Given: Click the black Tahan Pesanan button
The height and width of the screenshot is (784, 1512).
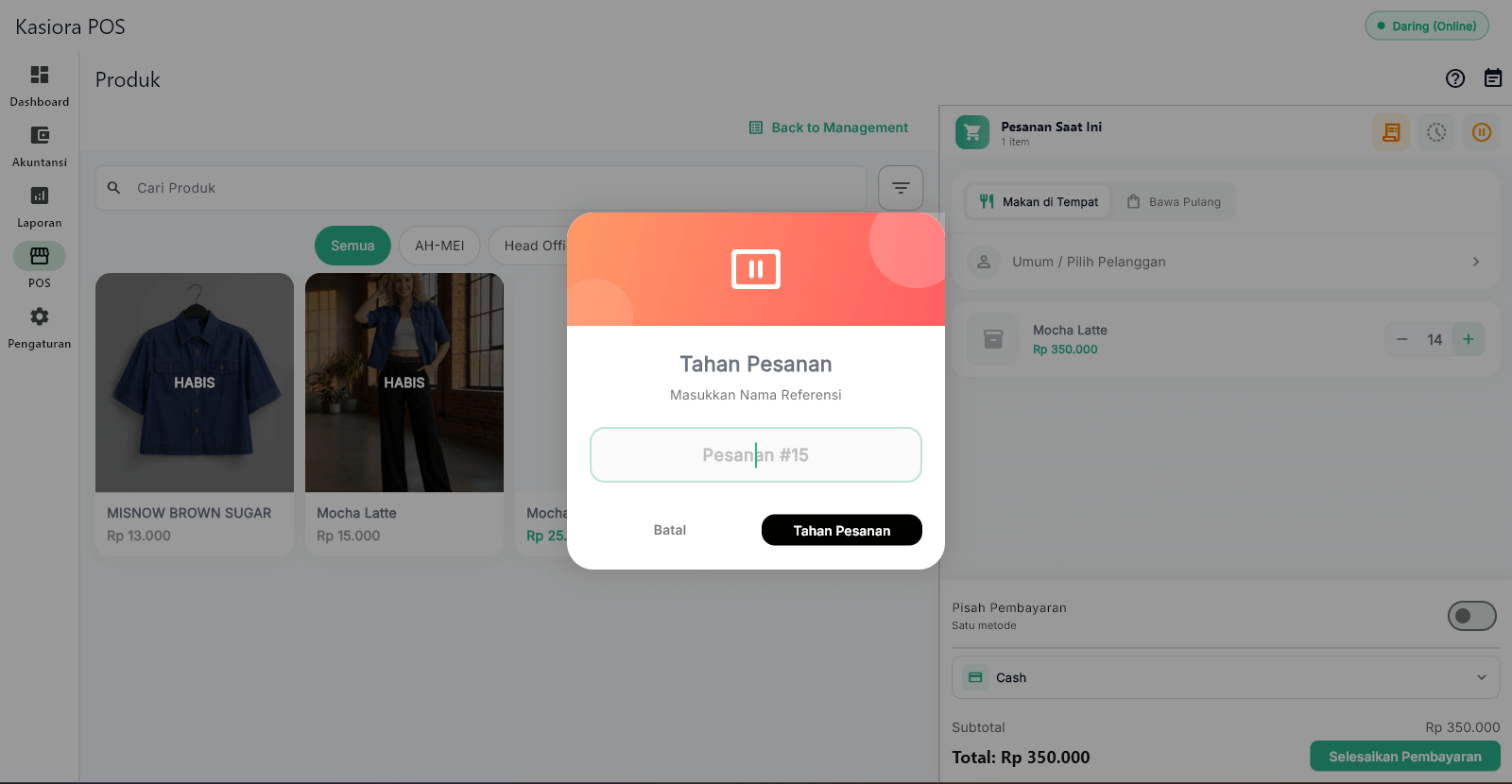Looking at the screenshot, I should [842, 530].
